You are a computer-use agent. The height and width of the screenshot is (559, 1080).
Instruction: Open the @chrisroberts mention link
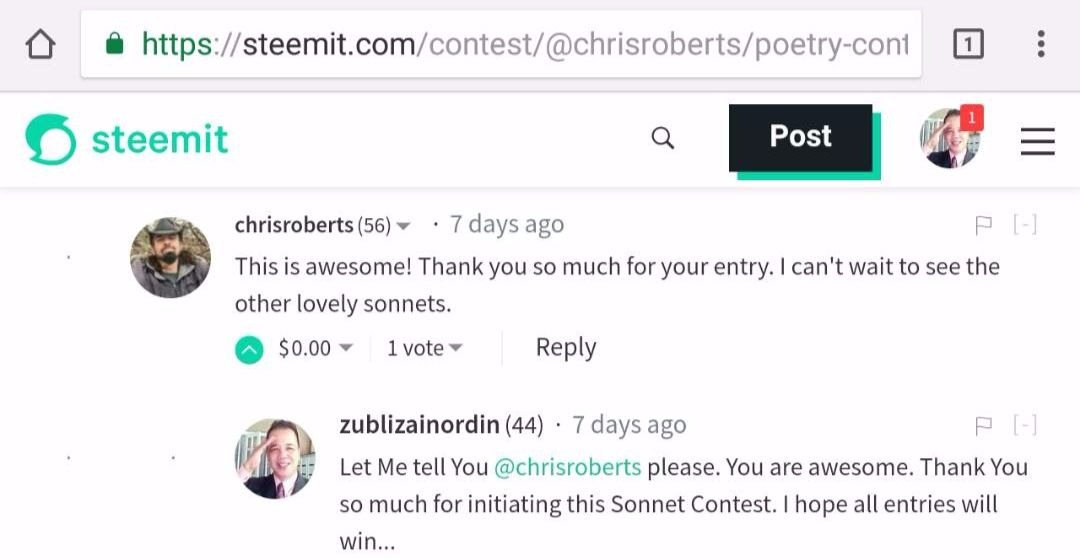(x=567, y=467)
